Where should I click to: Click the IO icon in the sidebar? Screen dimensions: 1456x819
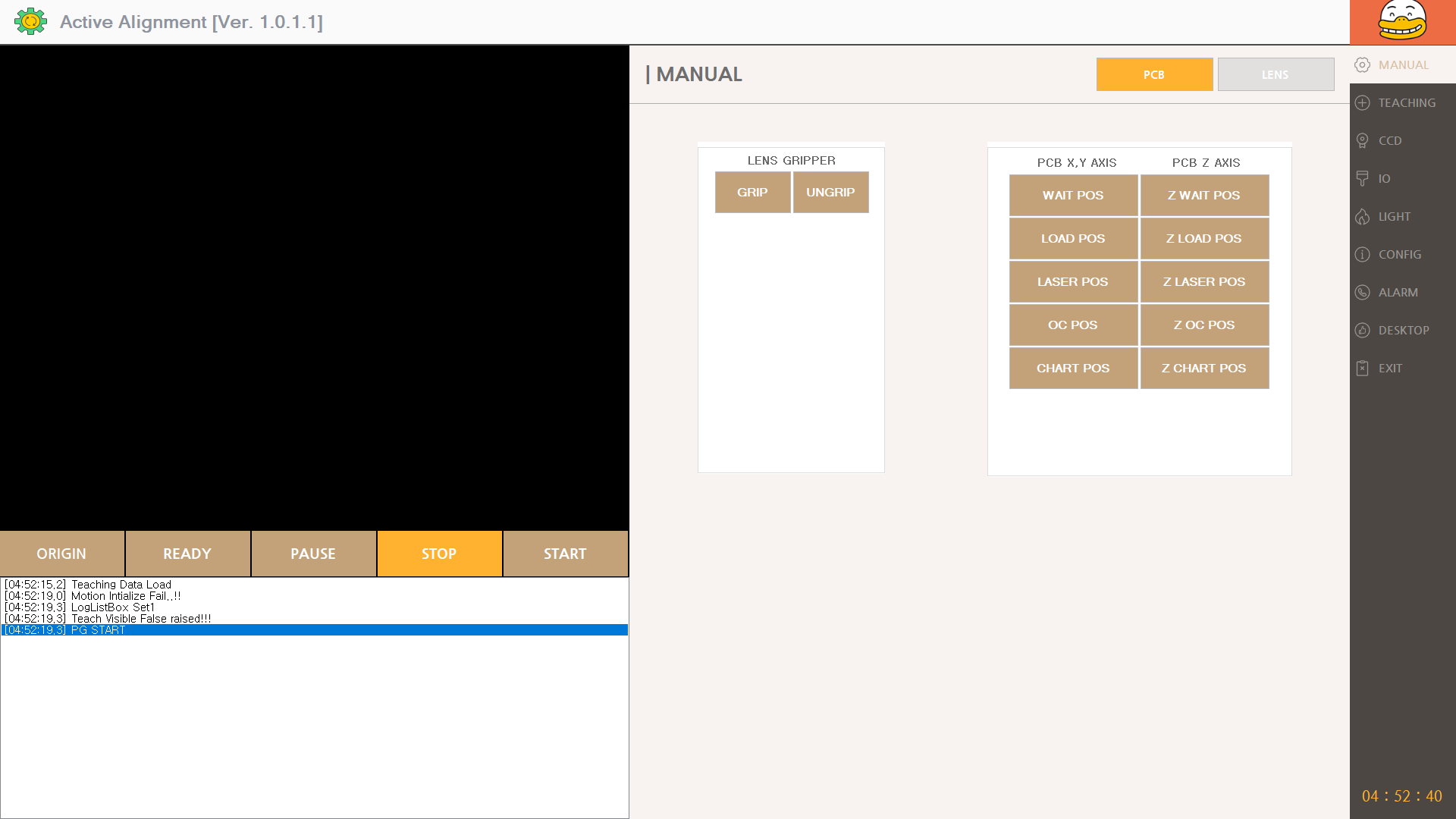[x=1363, y=179]
